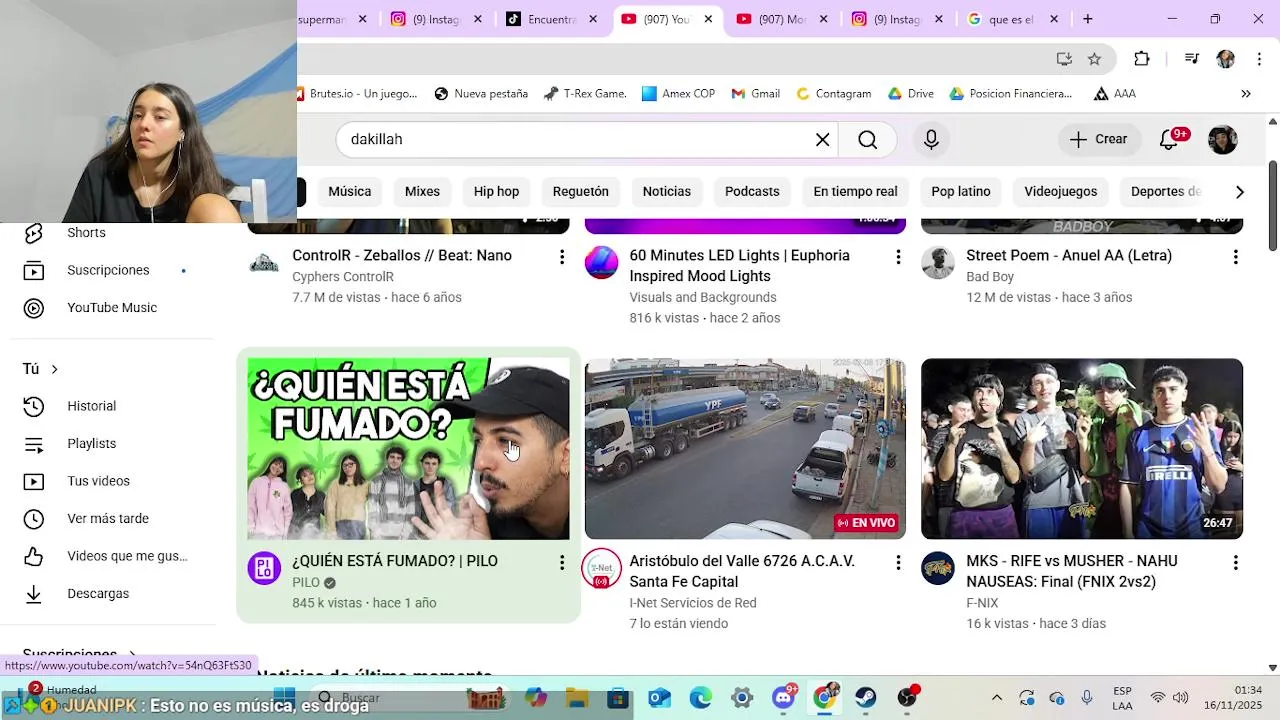Open the I-Net Servicios de Red avatar

click(601, 568)
